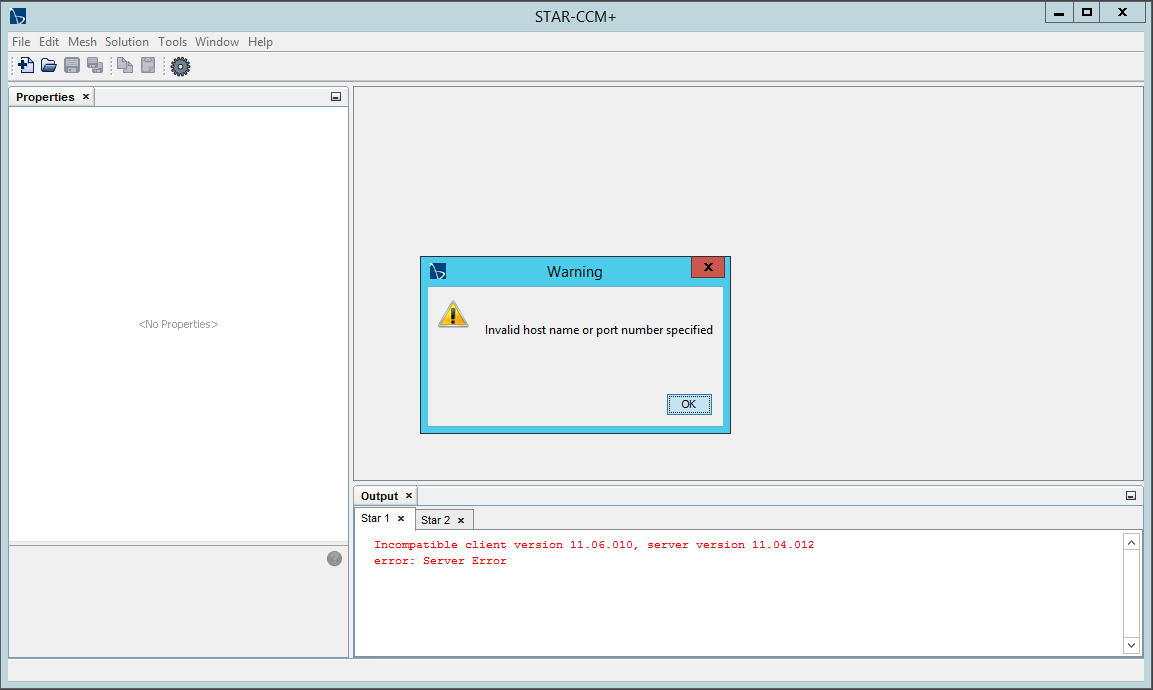Open the File menu
The image size is (1153, 690).
[21, 42]
